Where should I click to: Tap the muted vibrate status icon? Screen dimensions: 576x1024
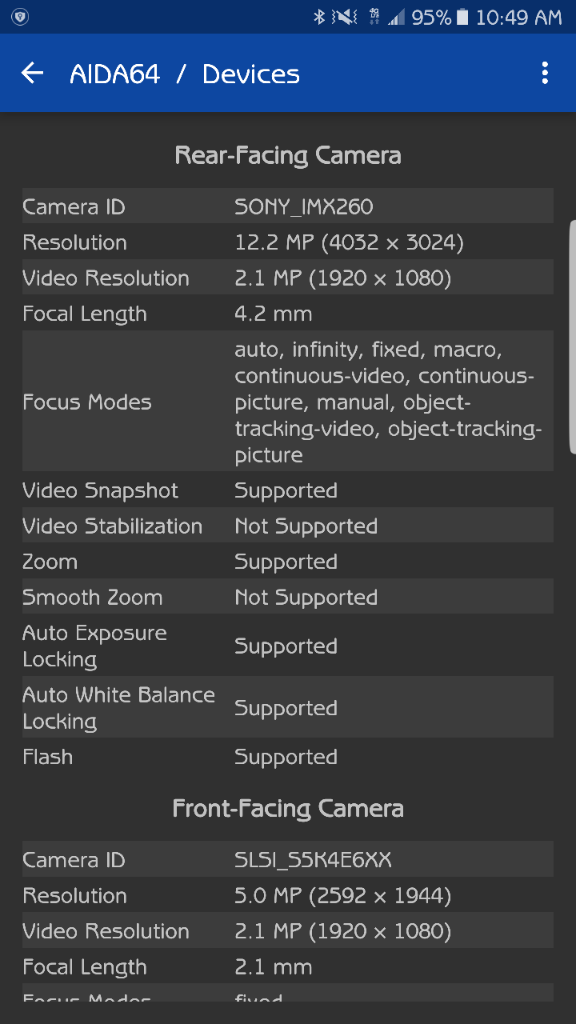344,18
